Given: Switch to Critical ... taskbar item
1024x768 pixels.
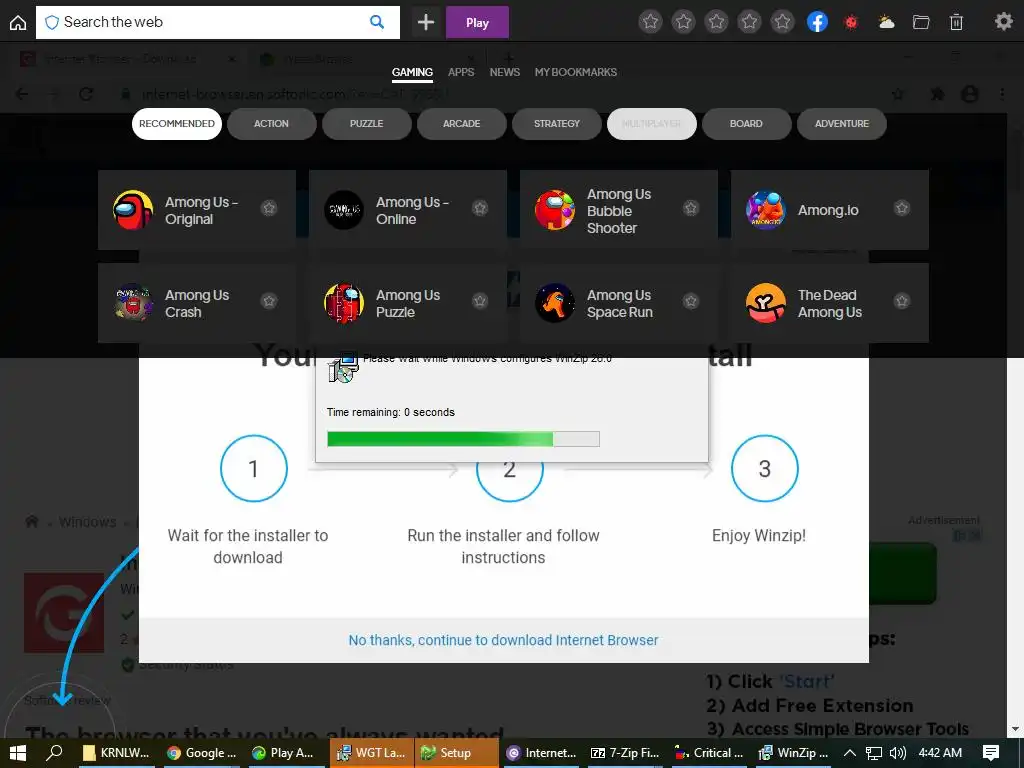Looking at the screenshot, I should tap(710, 753).
